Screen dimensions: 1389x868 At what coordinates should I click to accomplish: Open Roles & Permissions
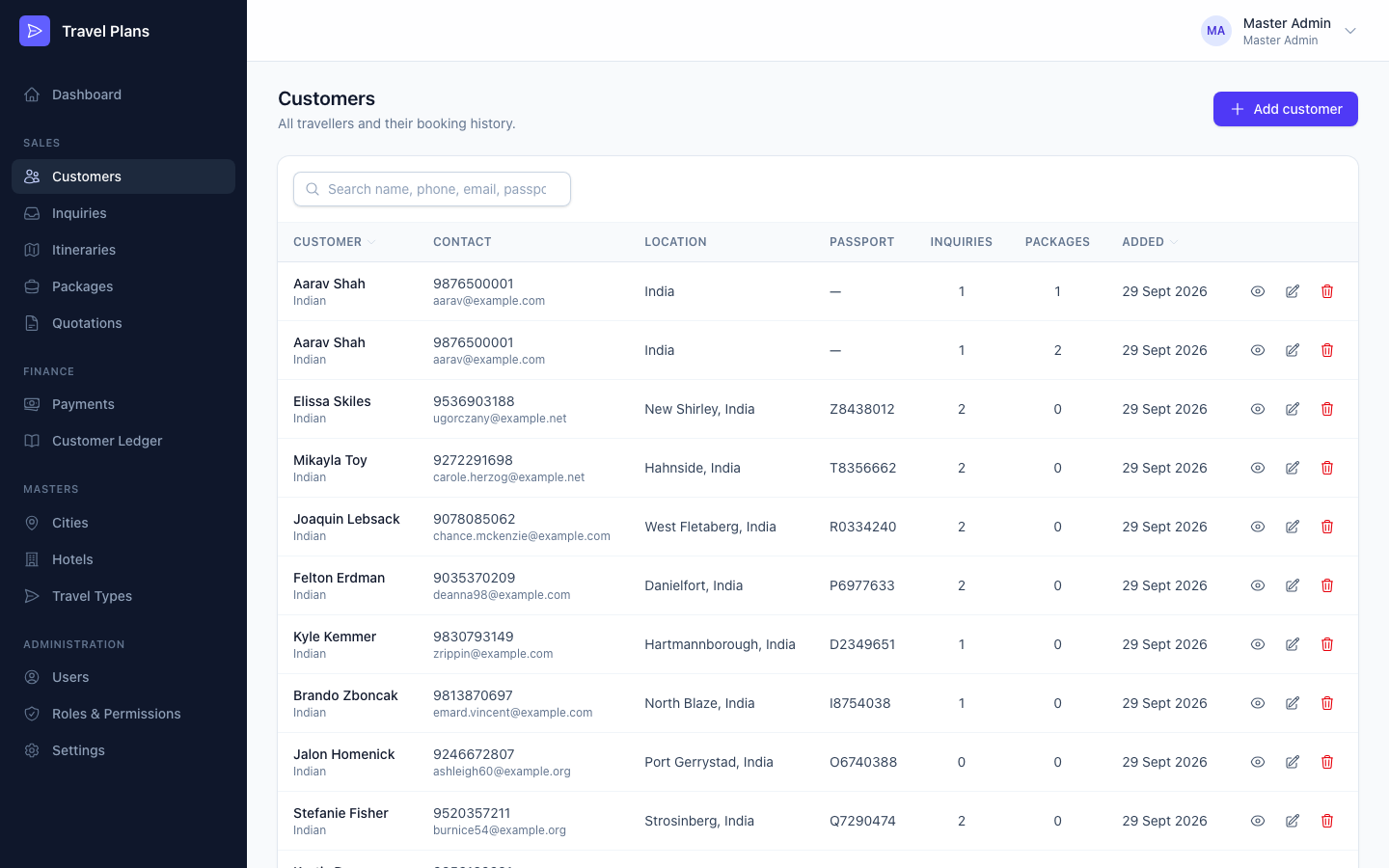pos(123,714)
